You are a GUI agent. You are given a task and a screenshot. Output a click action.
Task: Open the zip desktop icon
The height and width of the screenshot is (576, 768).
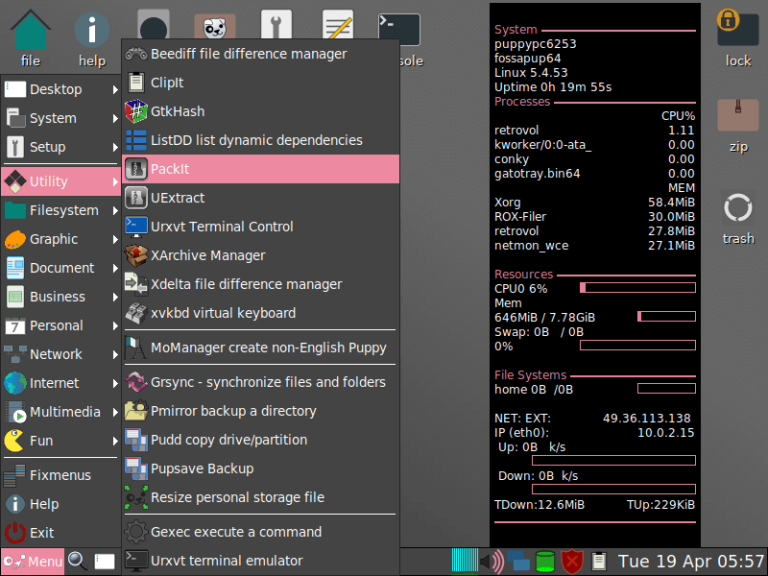tap(737, 122)
